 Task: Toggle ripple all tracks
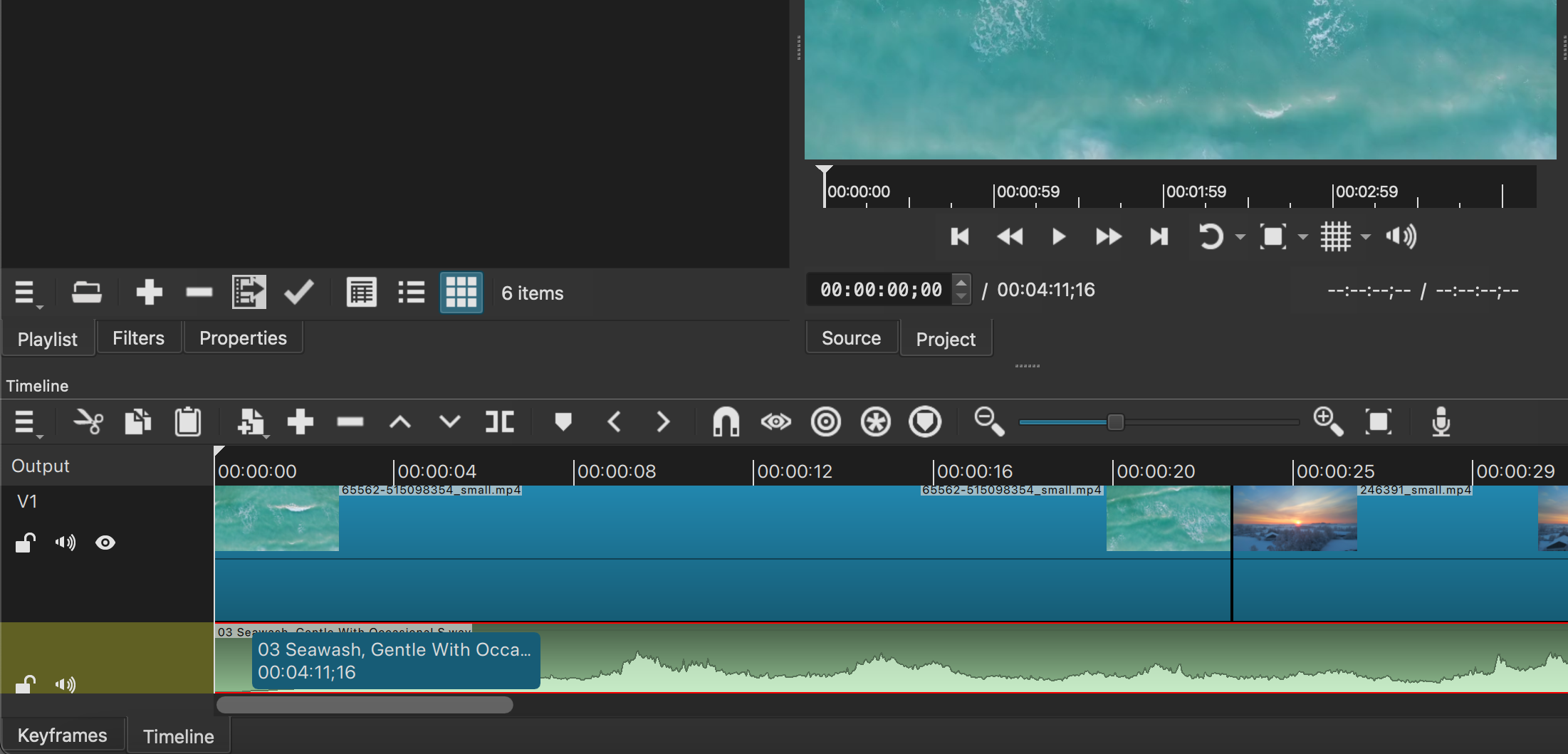pyautogui.click(x=876, y=421)
